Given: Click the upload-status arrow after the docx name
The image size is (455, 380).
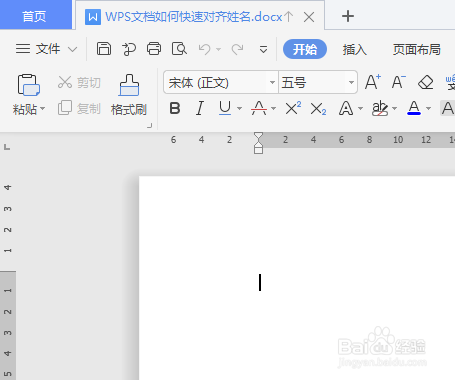Looking at the screenshot, I should click(x=289, y=17).
